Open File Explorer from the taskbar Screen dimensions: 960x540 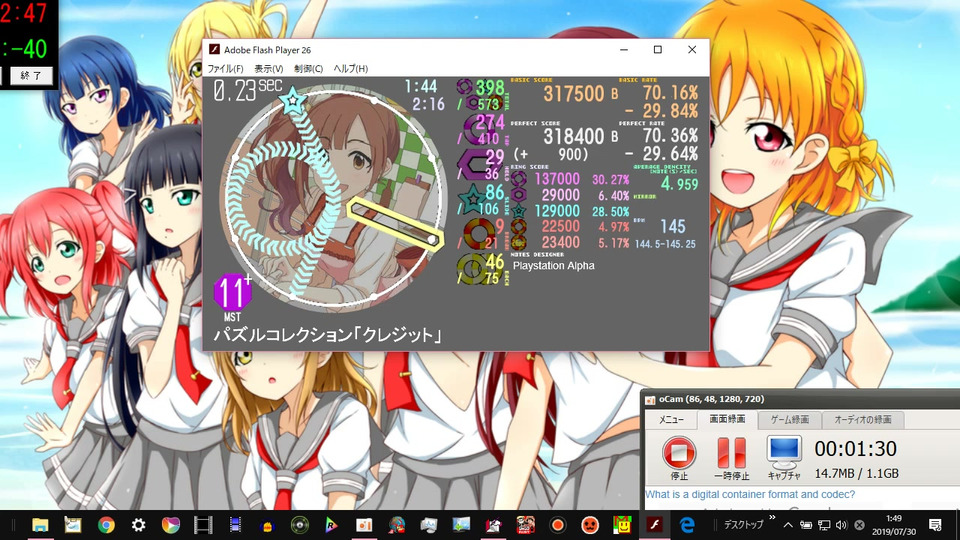click(40, 525)
